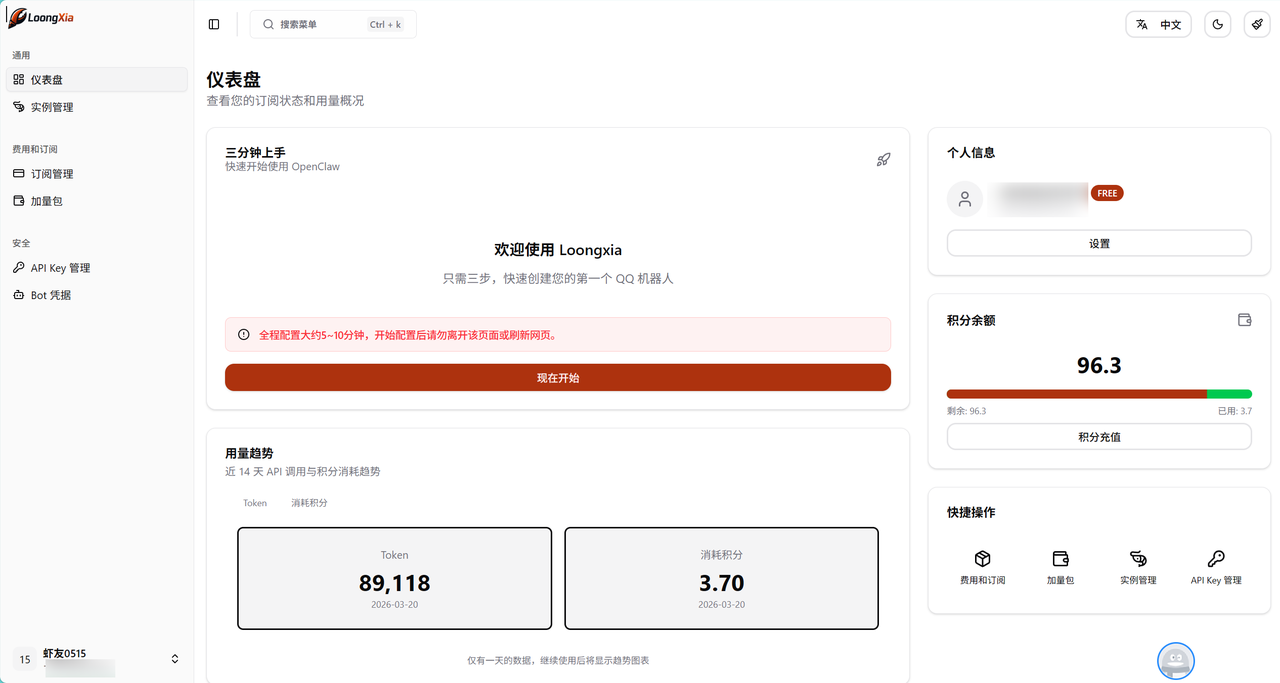Expand the 虾友0515 account menu
The height and width of the screenshot is (683, 1280).
click(x=97, y=659)
